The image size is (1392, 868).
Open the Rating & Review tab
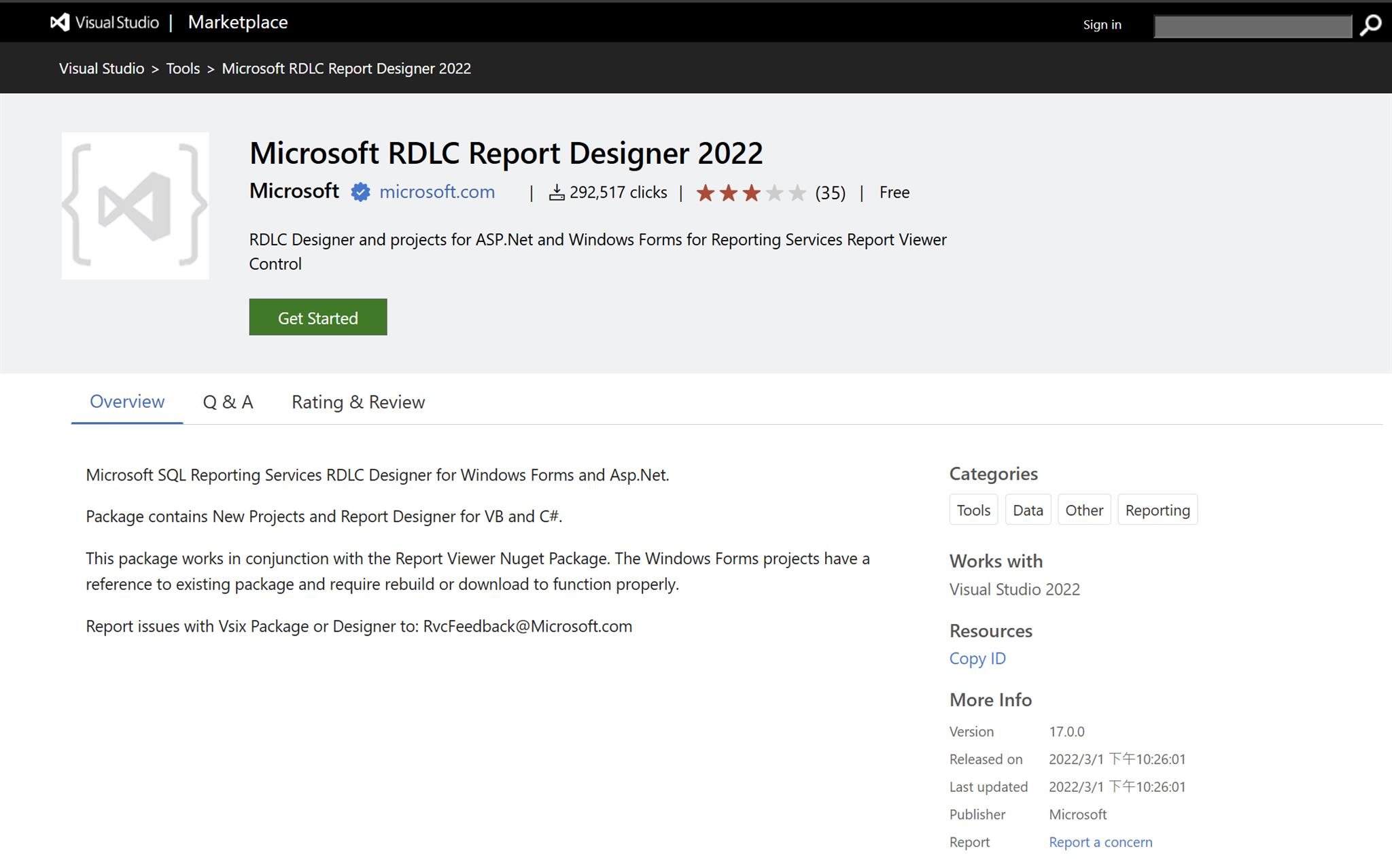coord(358,402)
